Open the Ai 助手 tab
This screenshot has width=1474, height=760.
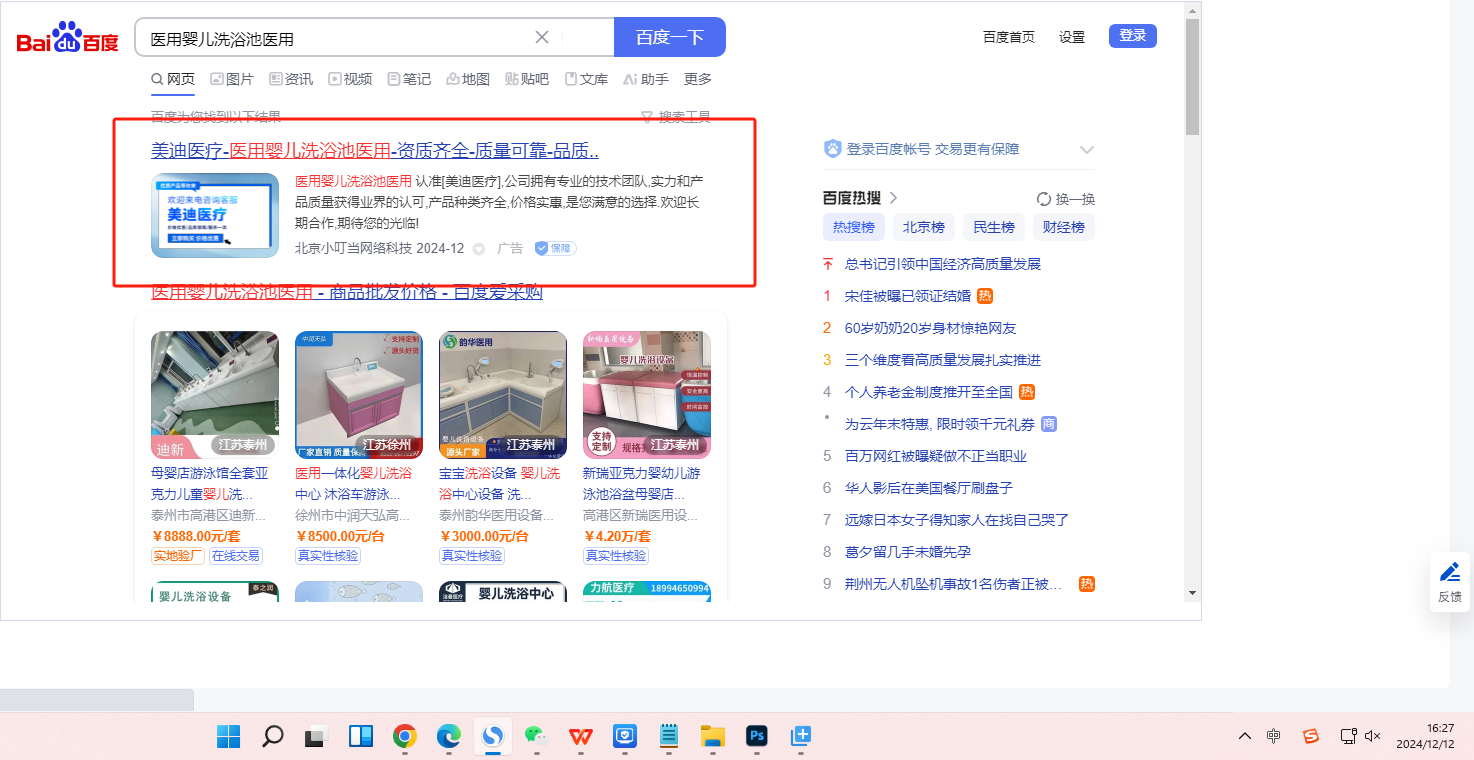(646, 79)
